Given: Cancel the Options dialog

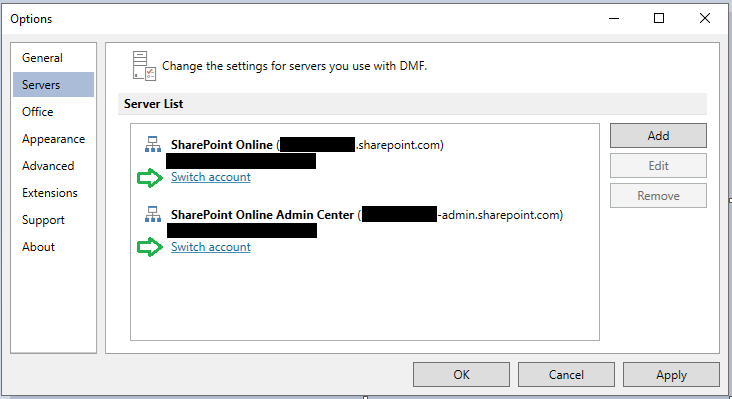Looking at the screenshot, I should tap(566, 375).
